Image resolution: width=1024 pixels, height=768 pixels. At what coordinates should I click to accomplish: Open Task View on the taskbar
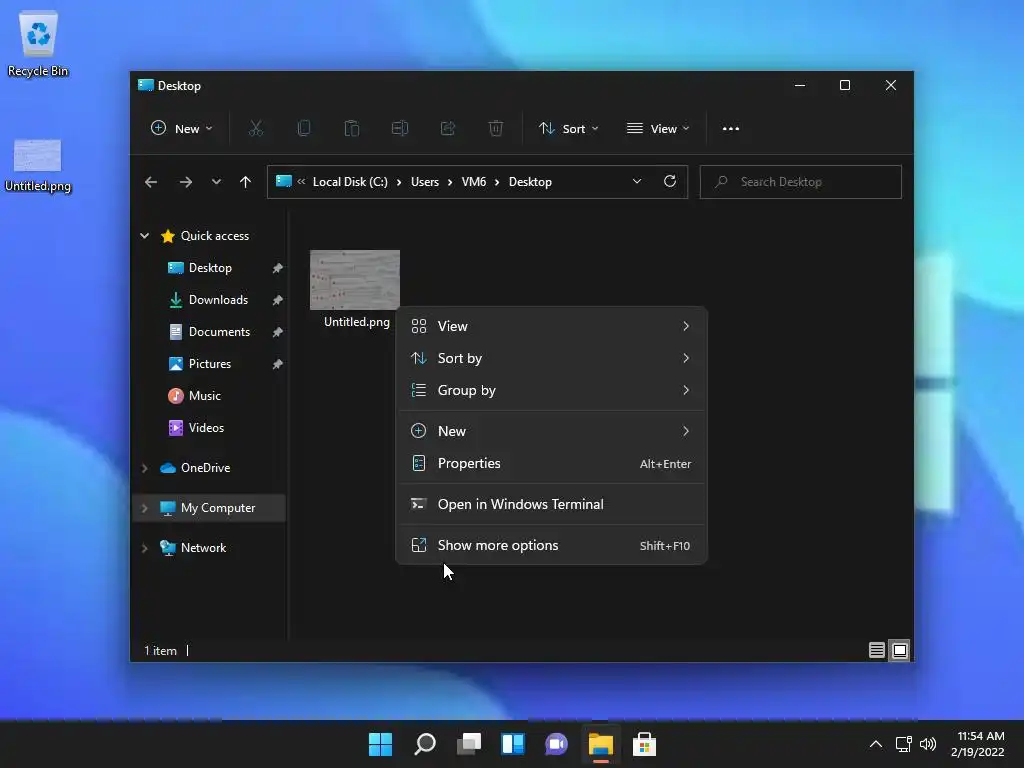(469, 744)
